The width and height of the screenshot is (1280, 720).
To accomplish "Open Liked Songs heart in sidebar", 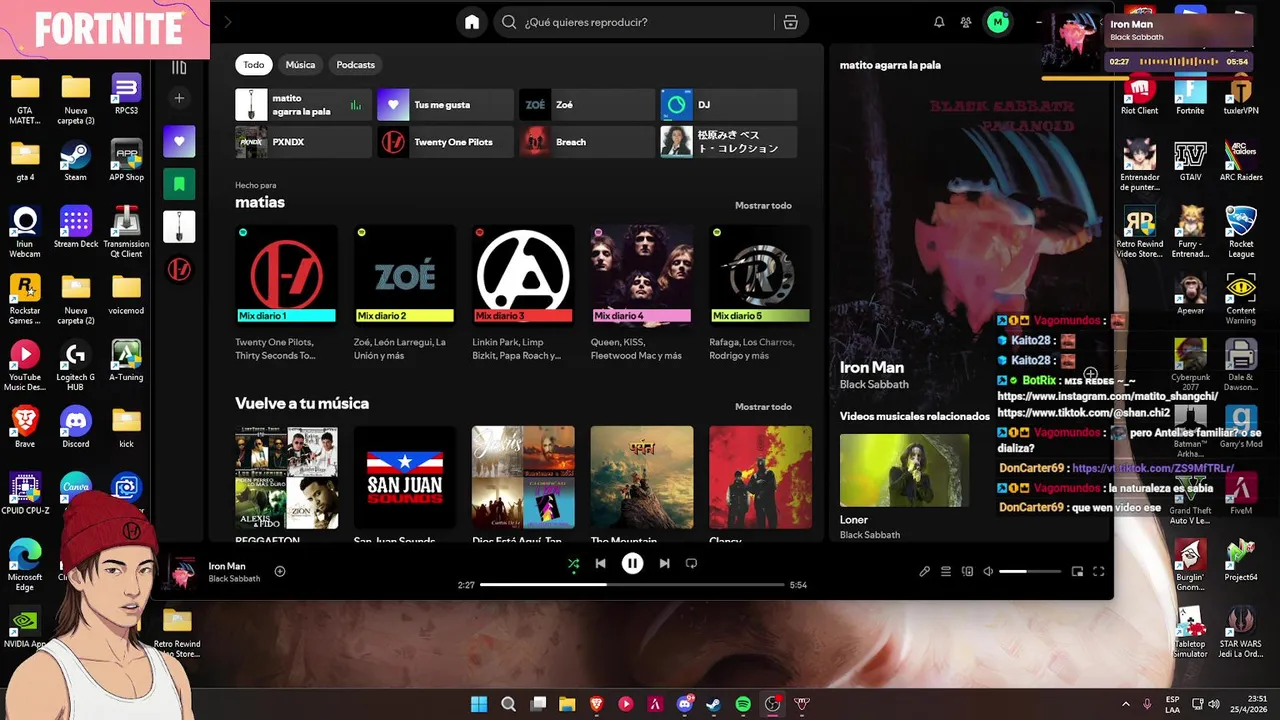I will click(179, 141).
